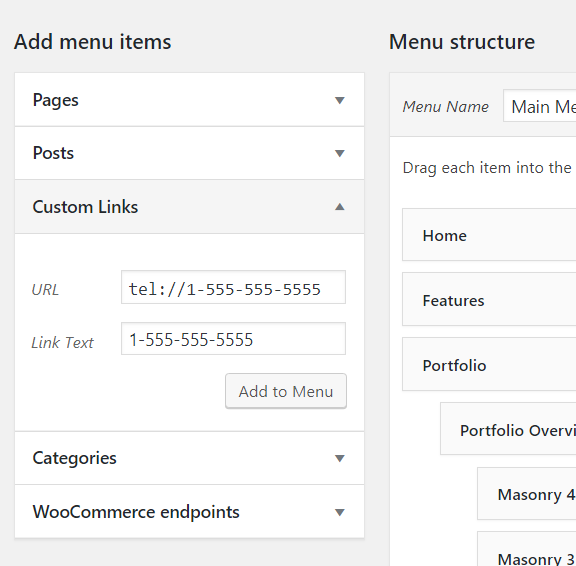Open the Categories section header

(190, 458)
